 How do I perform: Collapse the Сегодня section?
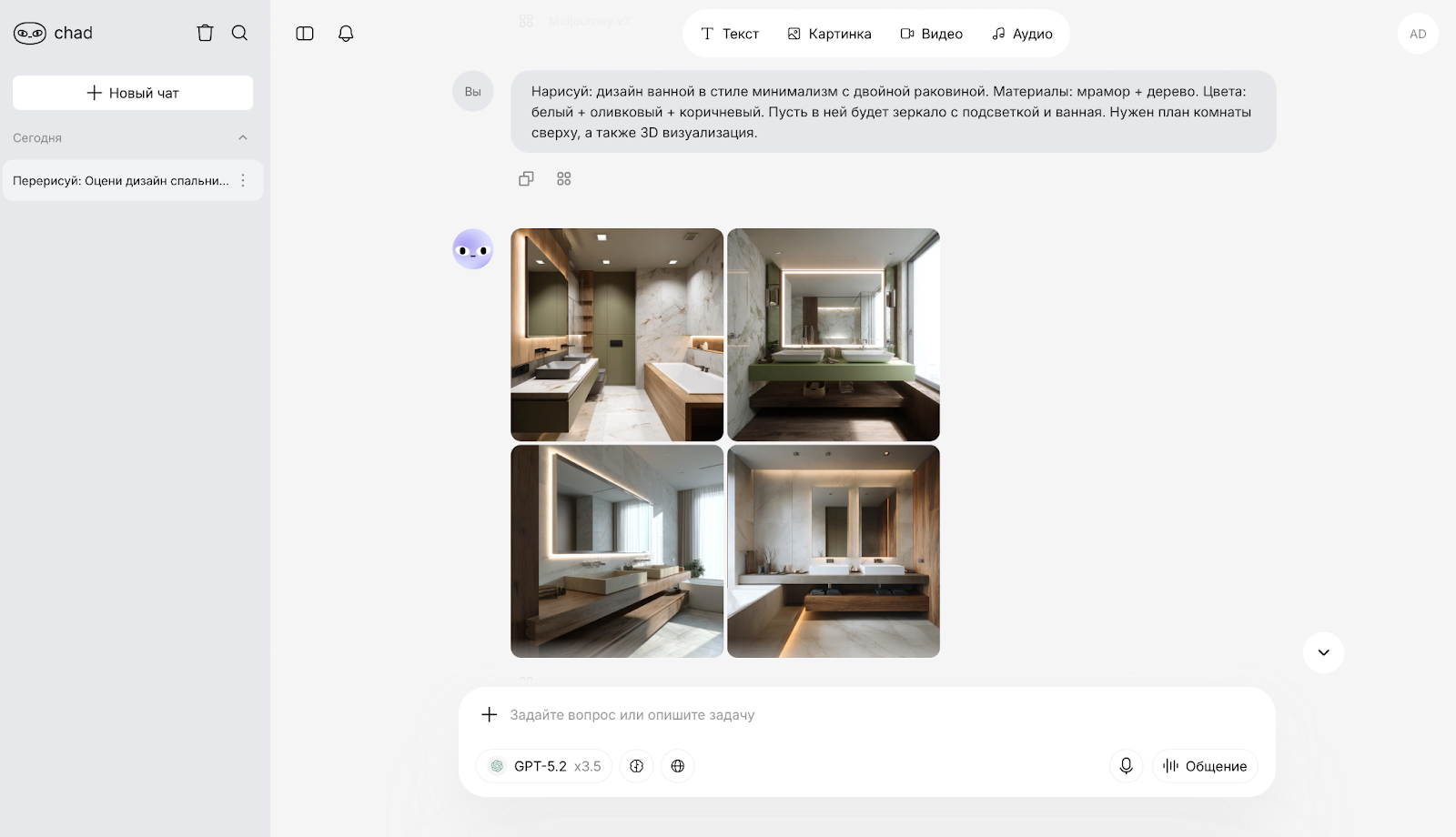242,137
